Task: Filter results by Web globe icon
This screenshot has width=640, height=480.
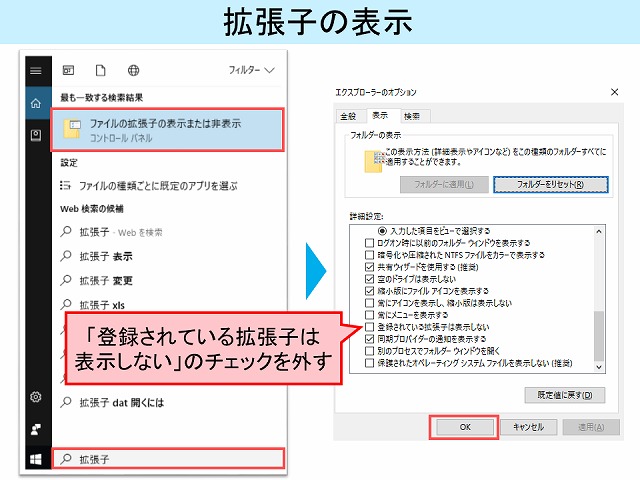Action: click(133, 70)
